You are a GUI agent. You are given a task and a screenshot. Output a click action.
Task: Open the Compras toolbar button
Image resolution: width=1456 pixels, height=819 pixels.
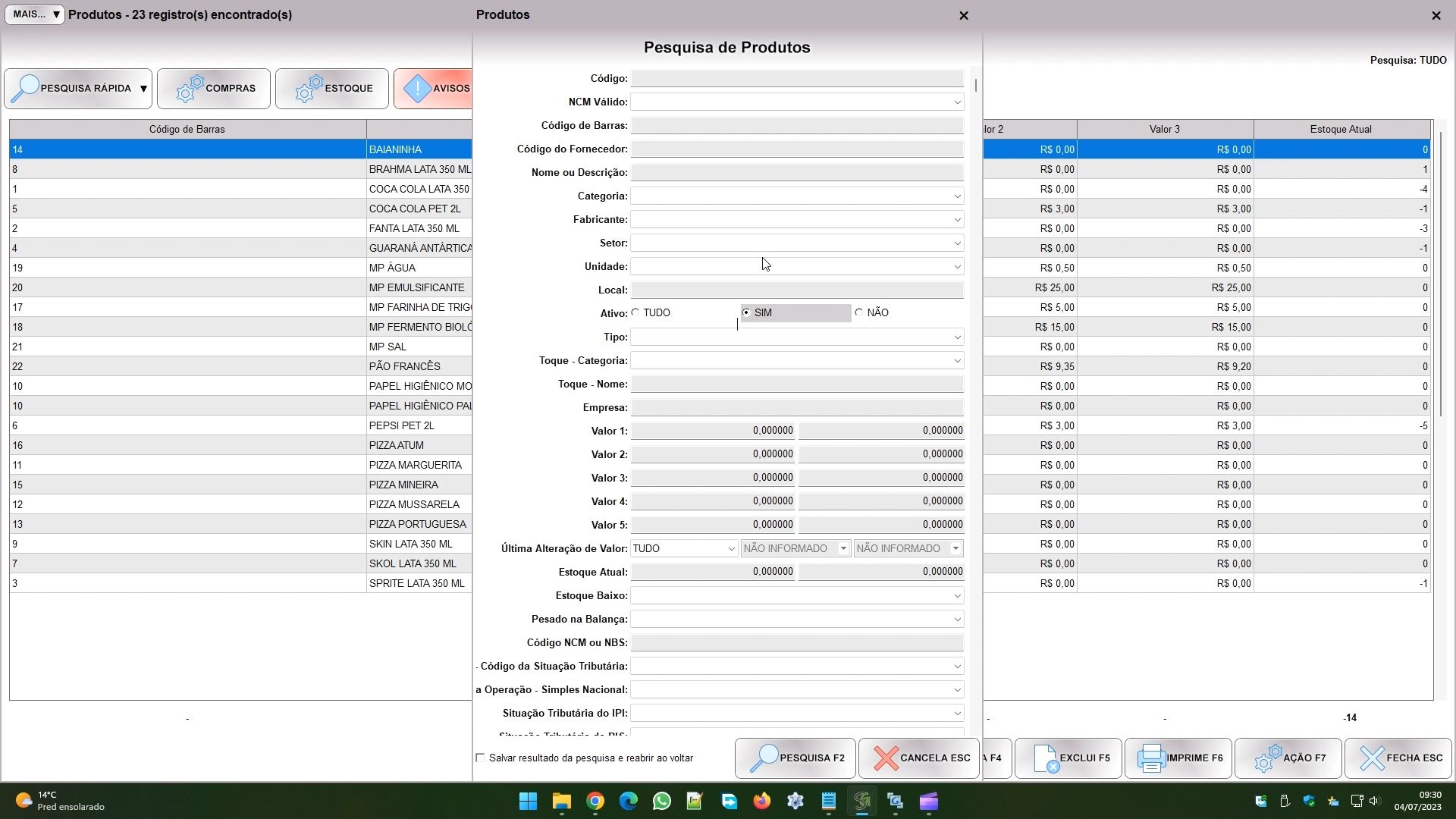[214, 89]
